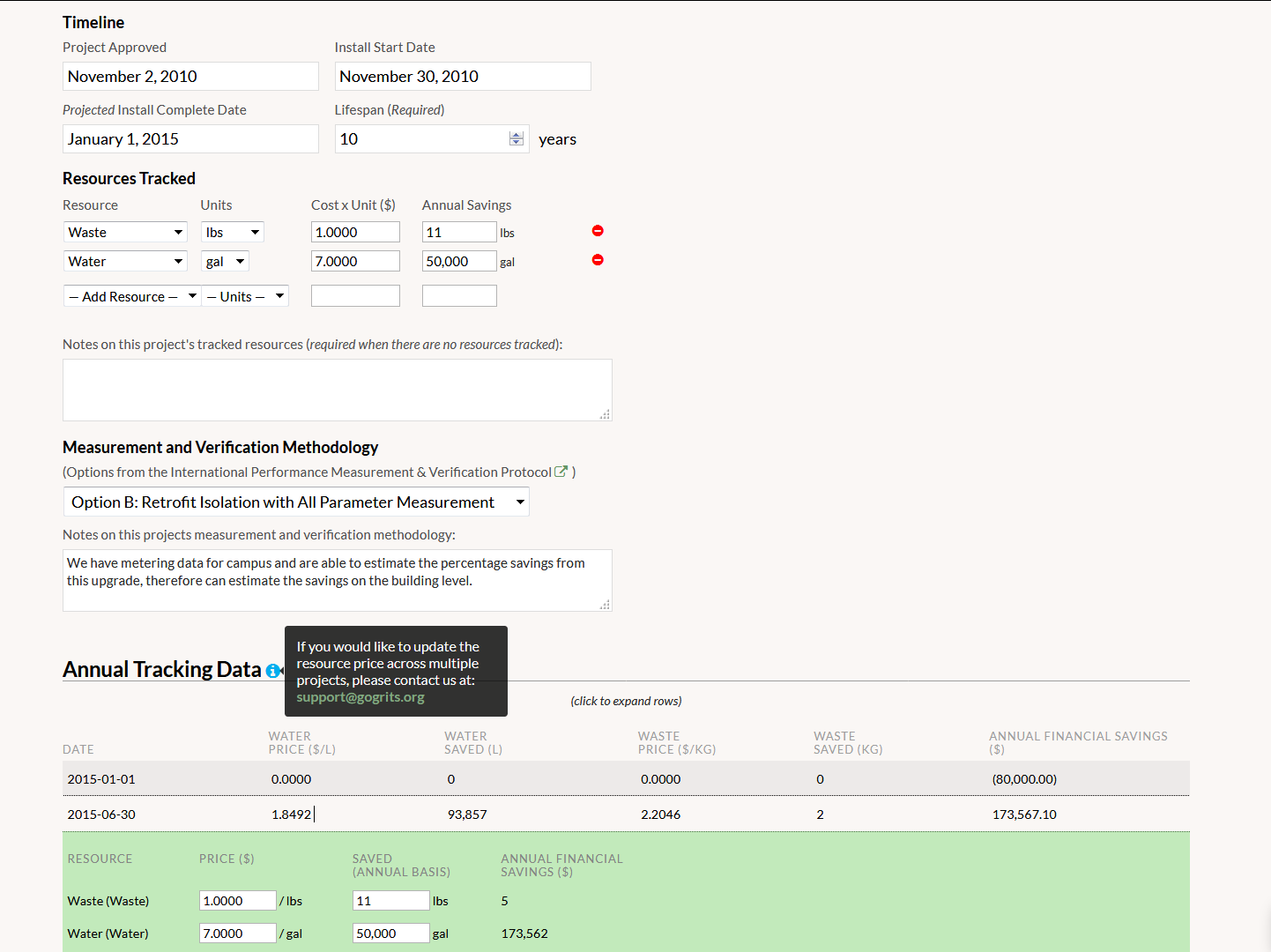This screenshot has width=1271, height=952.
Task: Remove the Water resource row
Action: 598,260
